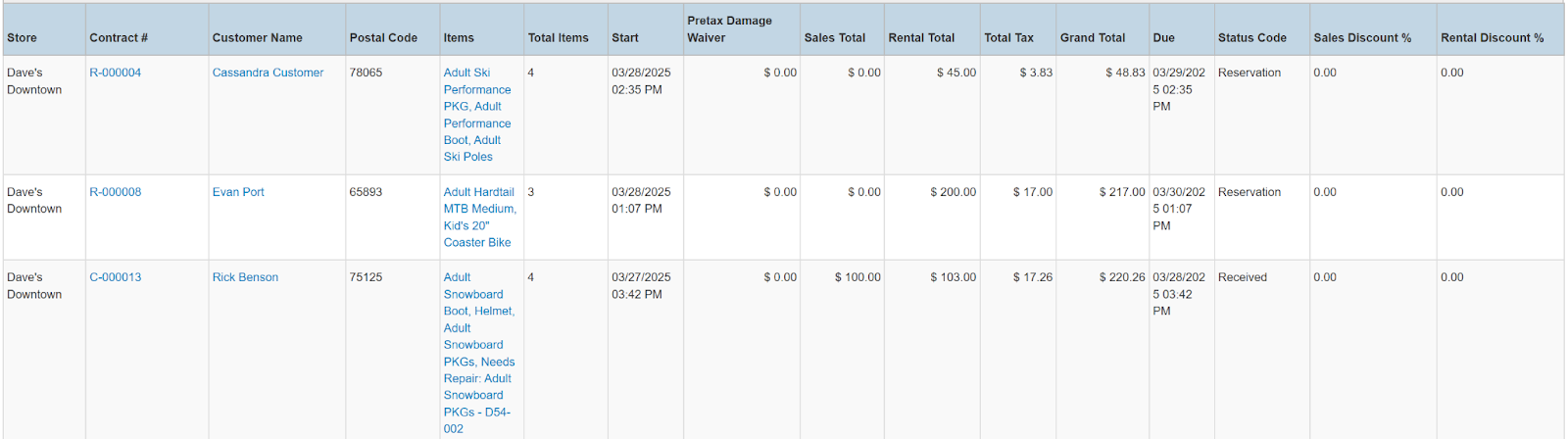The width and height of the screenshot is (1568, 439).
Task: Open Evan Port customer link
Action: click(238, 192)
